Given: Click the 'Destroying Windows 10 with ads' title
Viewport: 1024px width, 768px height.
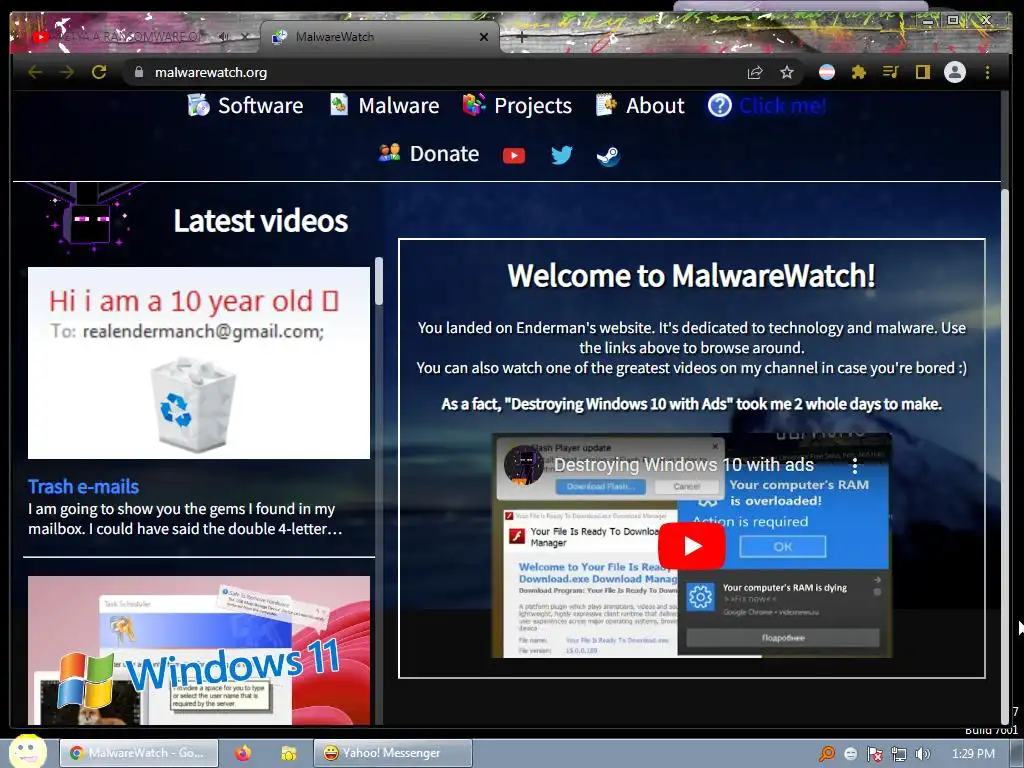Looking at the screenshot, I should [x=684, y=465].
